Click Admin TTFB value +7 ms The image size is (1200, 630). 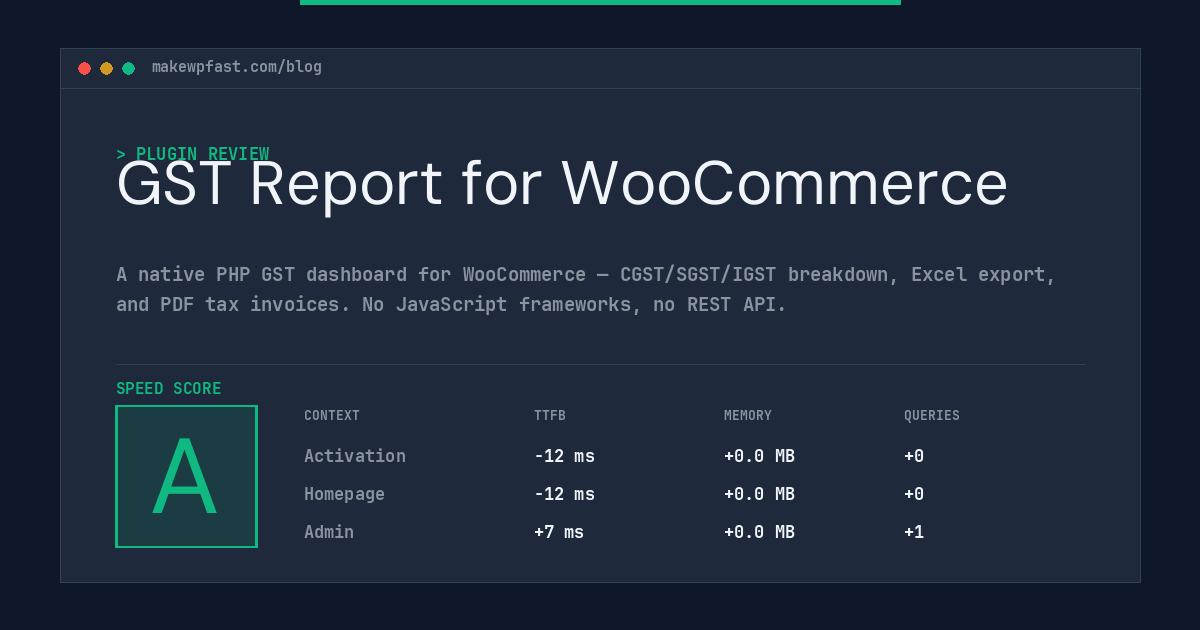point(559,532)
